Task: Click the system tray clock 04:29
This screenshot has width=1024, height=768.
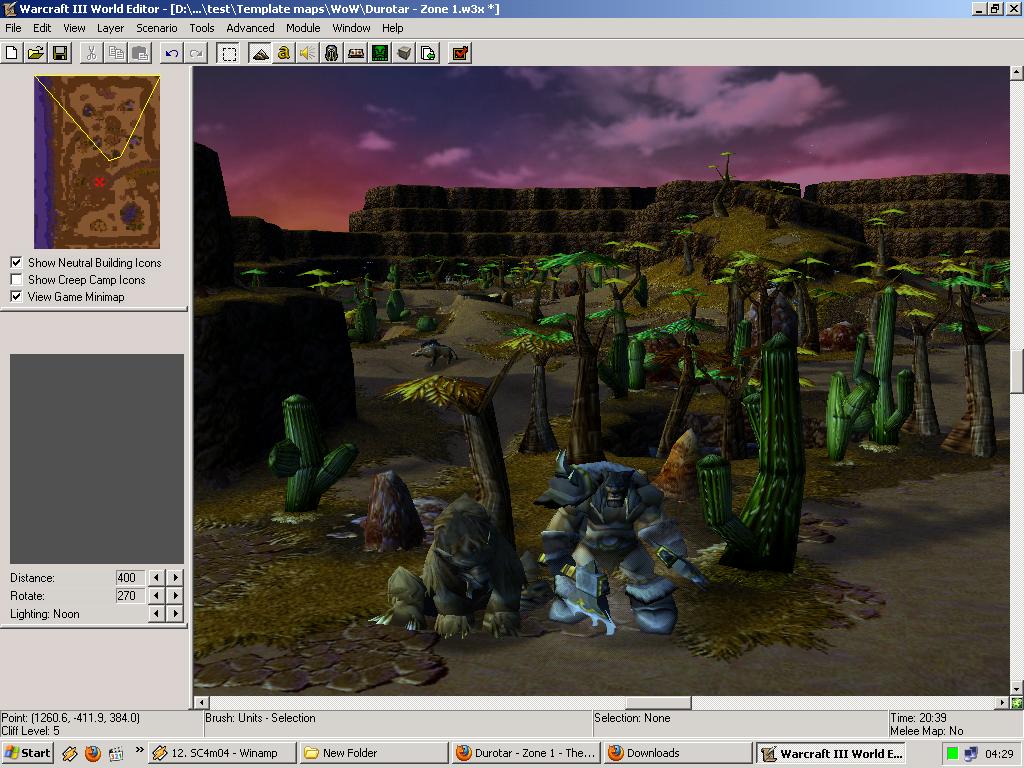Action: point(999,754)
